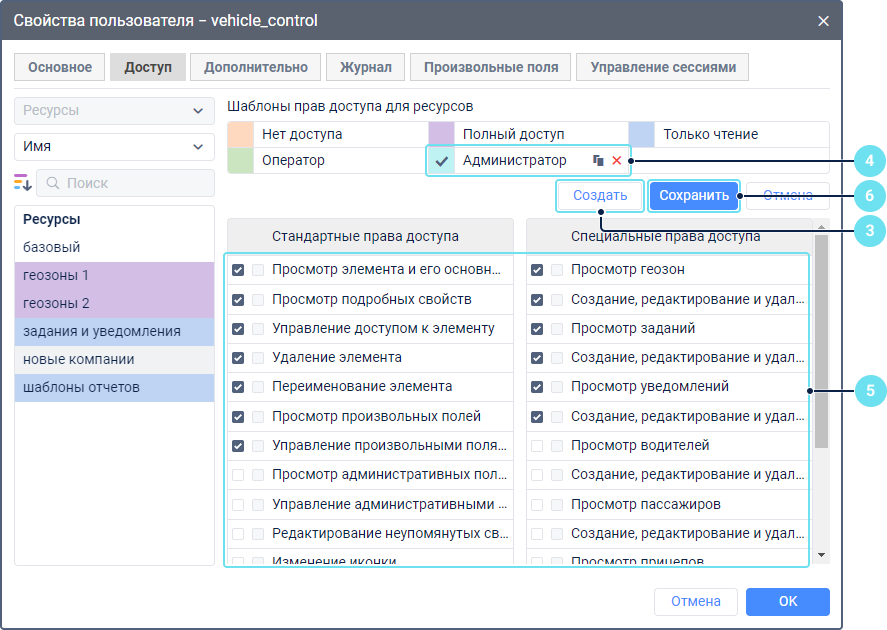Uncheck 'Просмотр геозон' checkbox
This screenshot has height=630, width=887.
tap(538, 270)
